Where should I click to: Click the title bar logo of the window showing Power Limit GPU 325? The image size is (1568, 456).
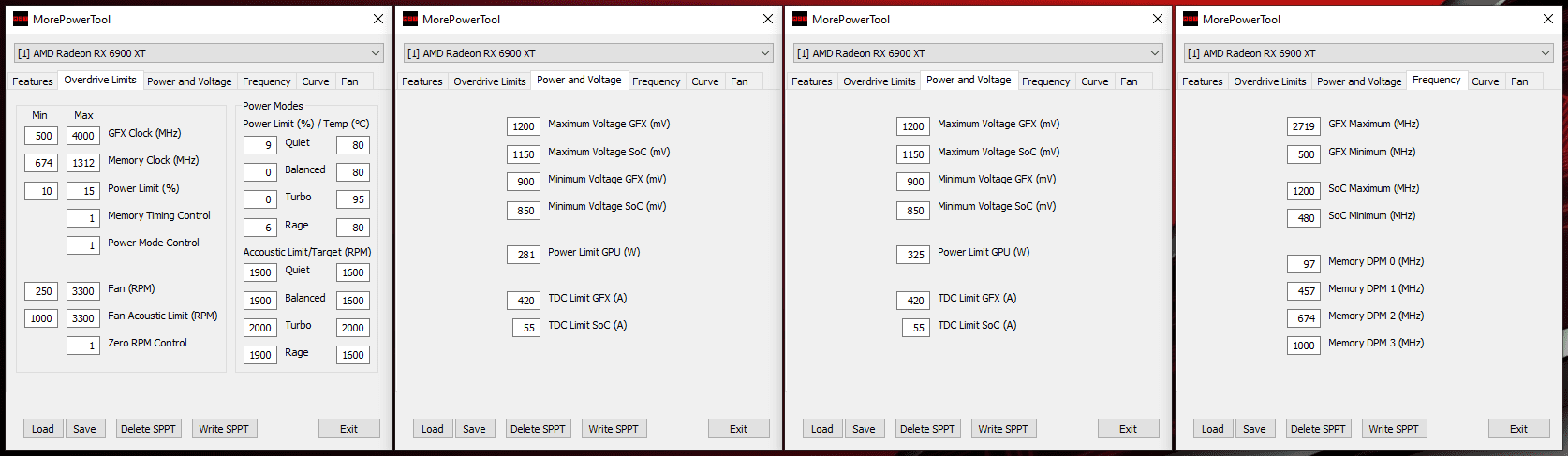pos(799,19)
